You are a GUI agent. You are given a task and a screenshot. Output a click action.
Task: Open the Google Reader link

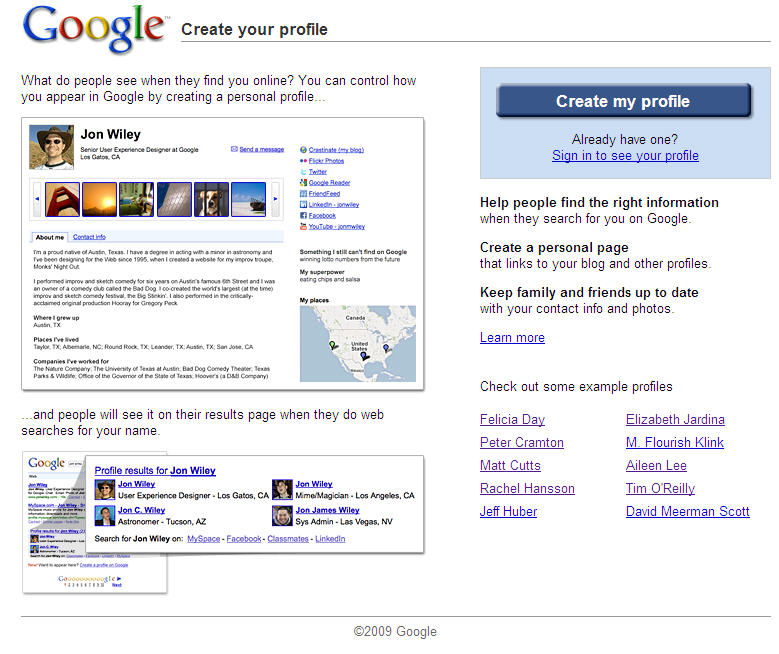pyautogui.click(x=329, y=182)
